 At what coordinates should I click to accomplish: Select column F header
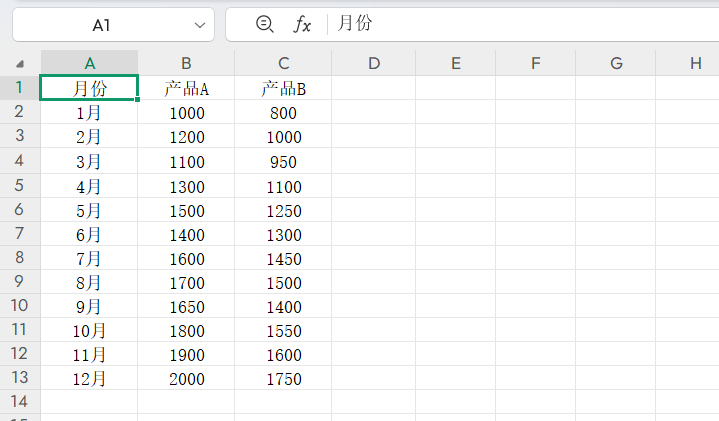coord(535,63)
